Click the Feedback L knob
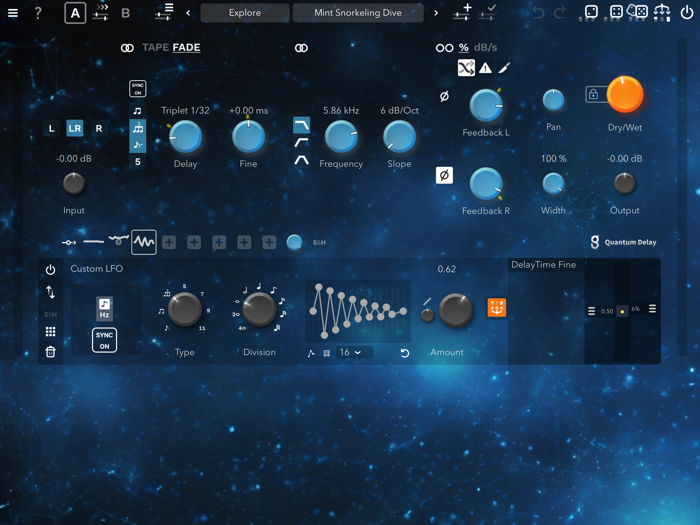Screen dimensions: 700x525 coord(486,105)
